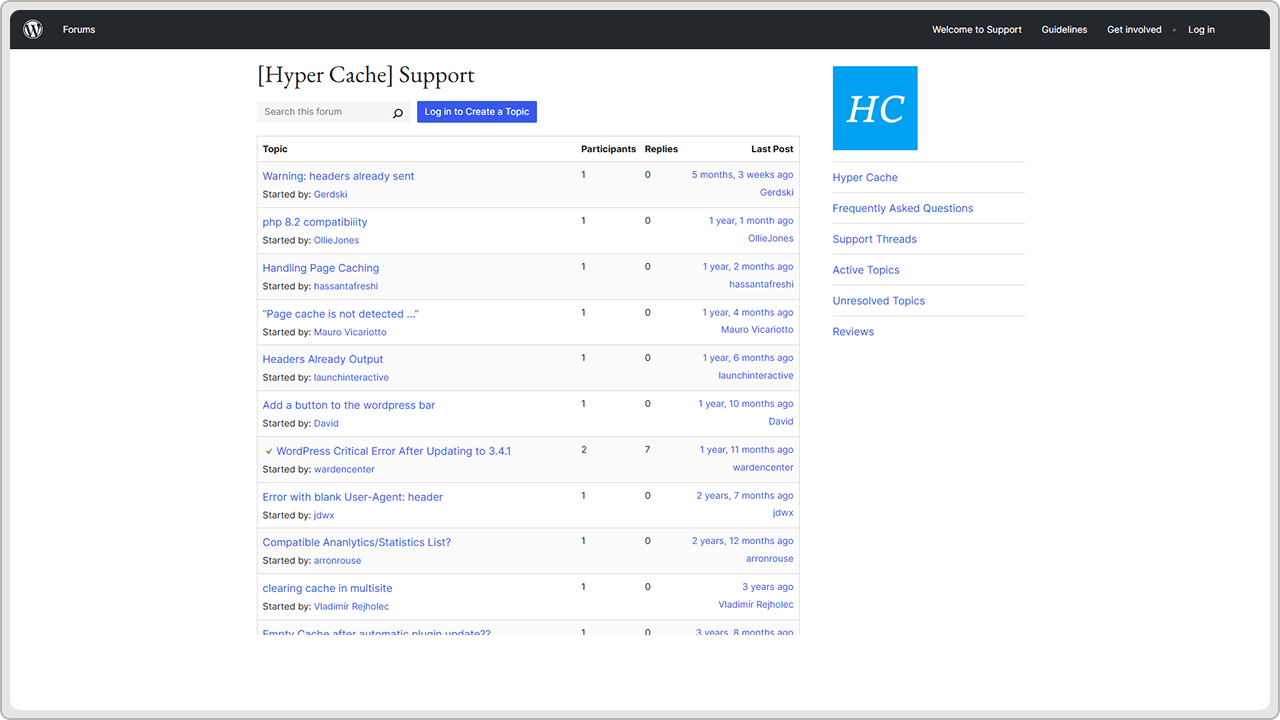Click last post 5 months, 3 weeks ago
This screenshot has width=1280, height=720.
coord(743,175)
